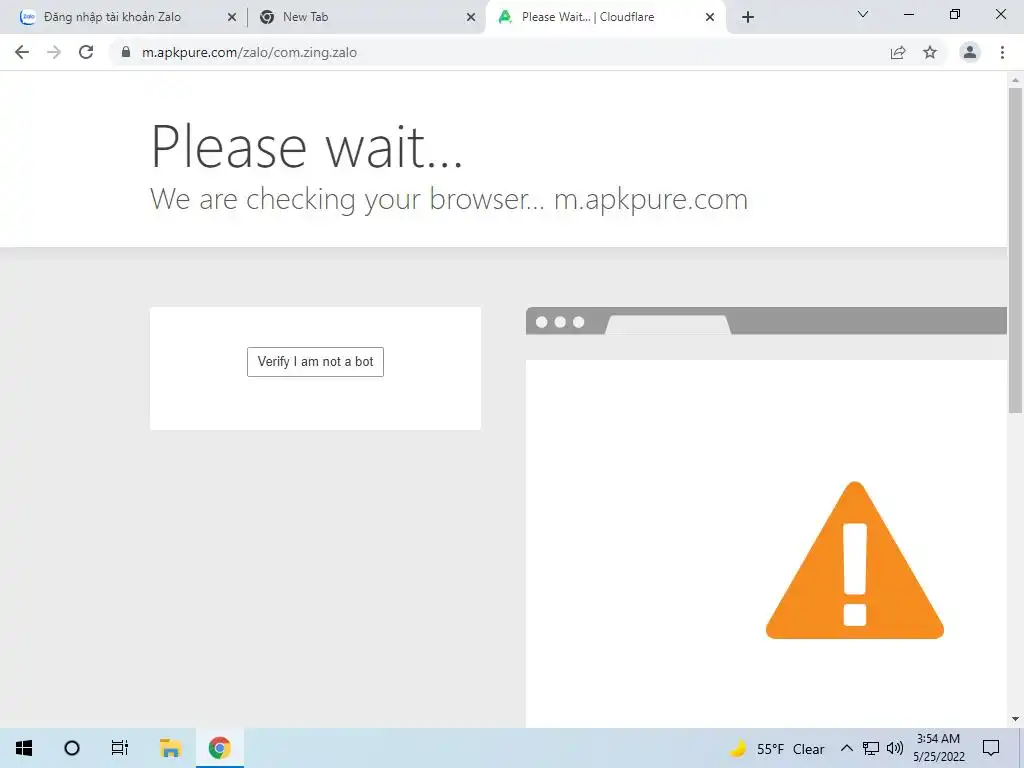Open the Windows Start menu
Viewport: 1024px width, 768px height.
[x=24, y=748]
